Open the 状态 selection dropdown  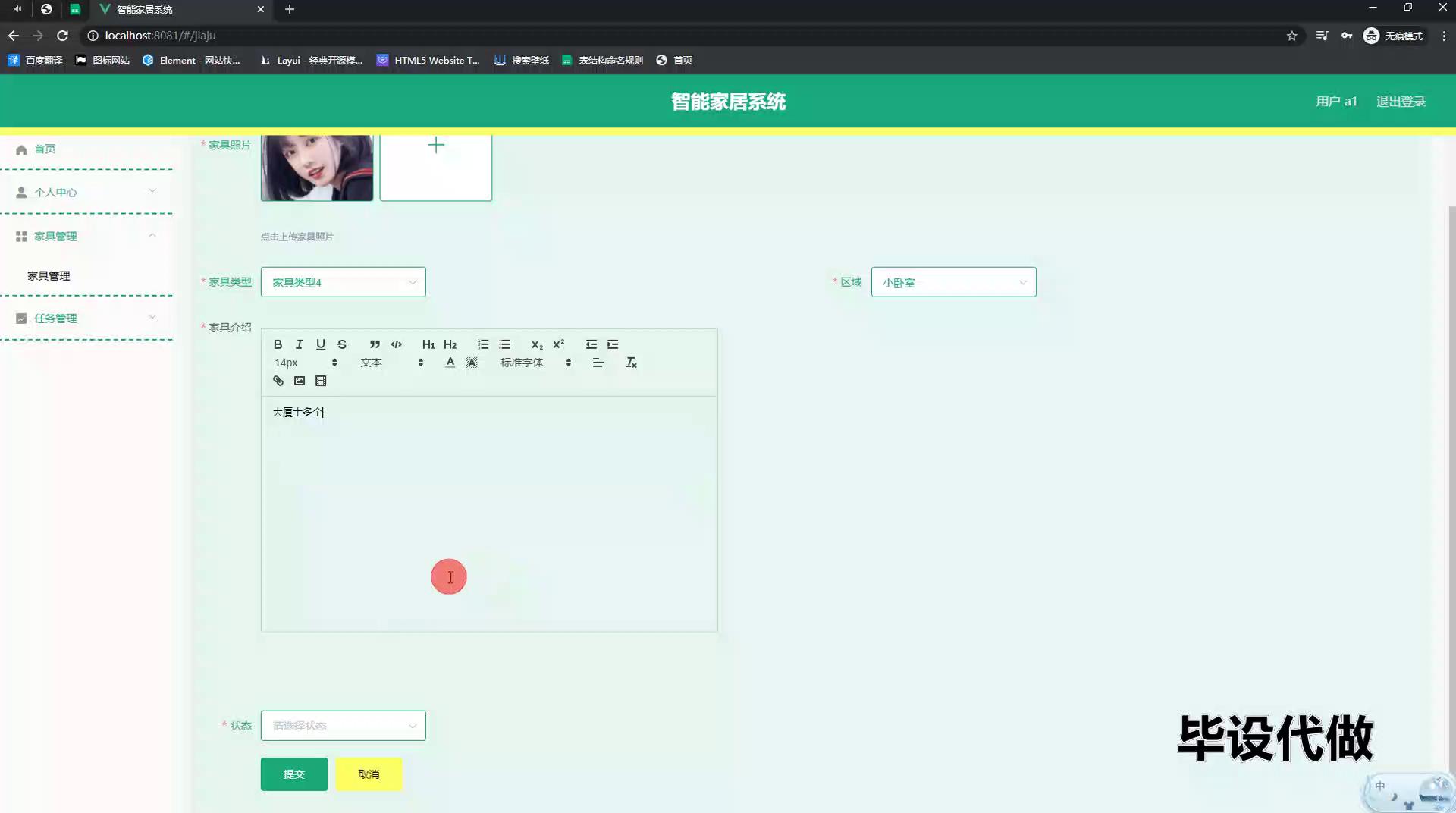[x=343, y=726]
